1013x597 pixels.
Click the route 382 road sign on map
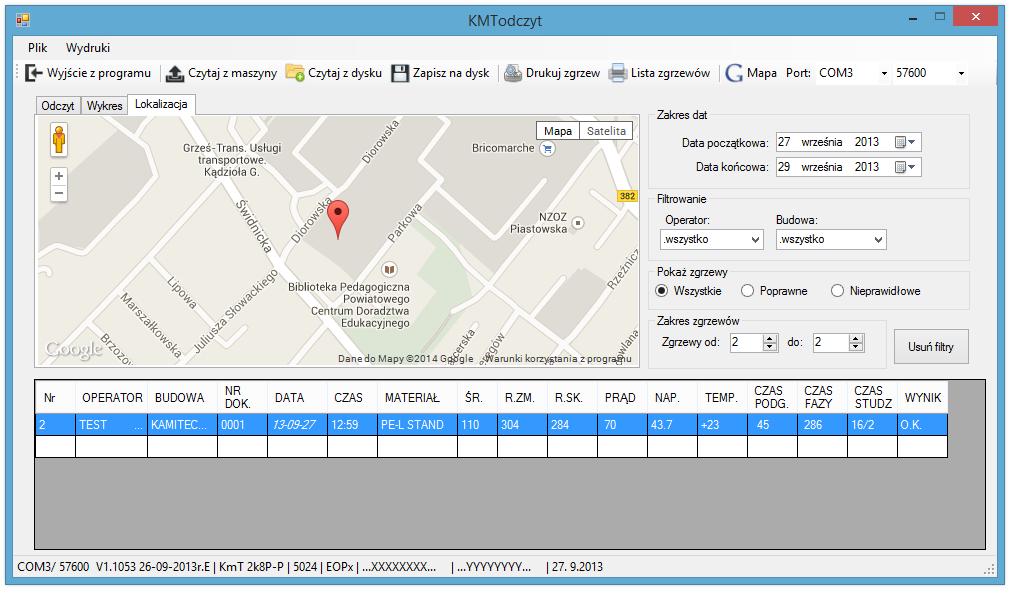(x=627, y=196)
